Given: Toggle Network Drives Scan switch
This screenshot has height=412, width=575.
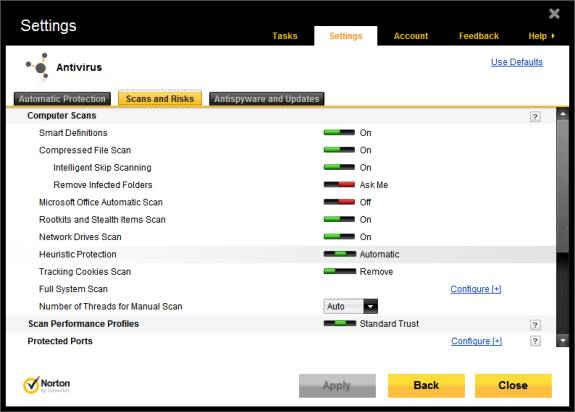Looking at the screenshot, I should tap(339, 236).
